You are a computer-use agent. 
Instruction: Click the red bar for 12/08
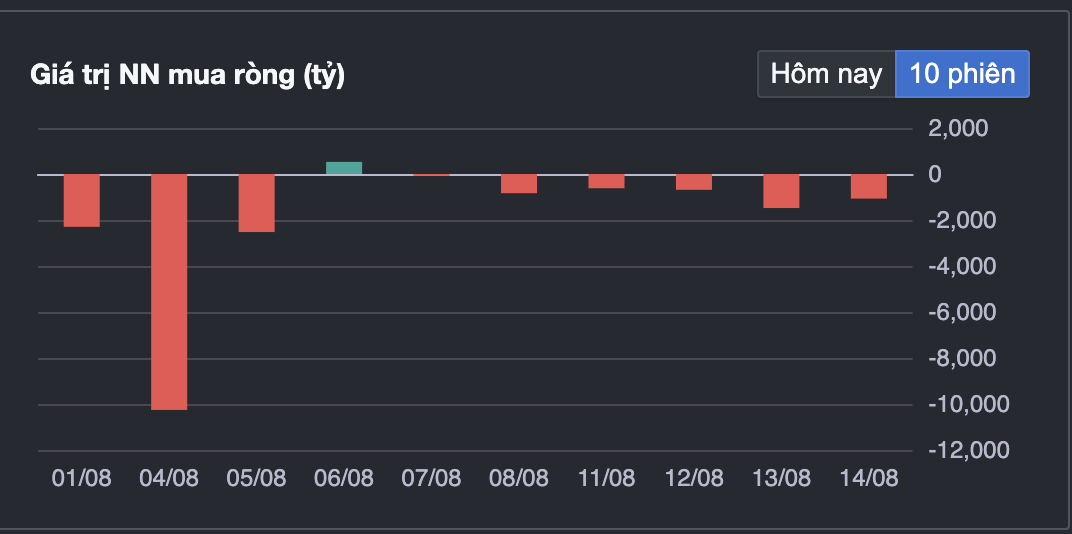tap(694, 182)
